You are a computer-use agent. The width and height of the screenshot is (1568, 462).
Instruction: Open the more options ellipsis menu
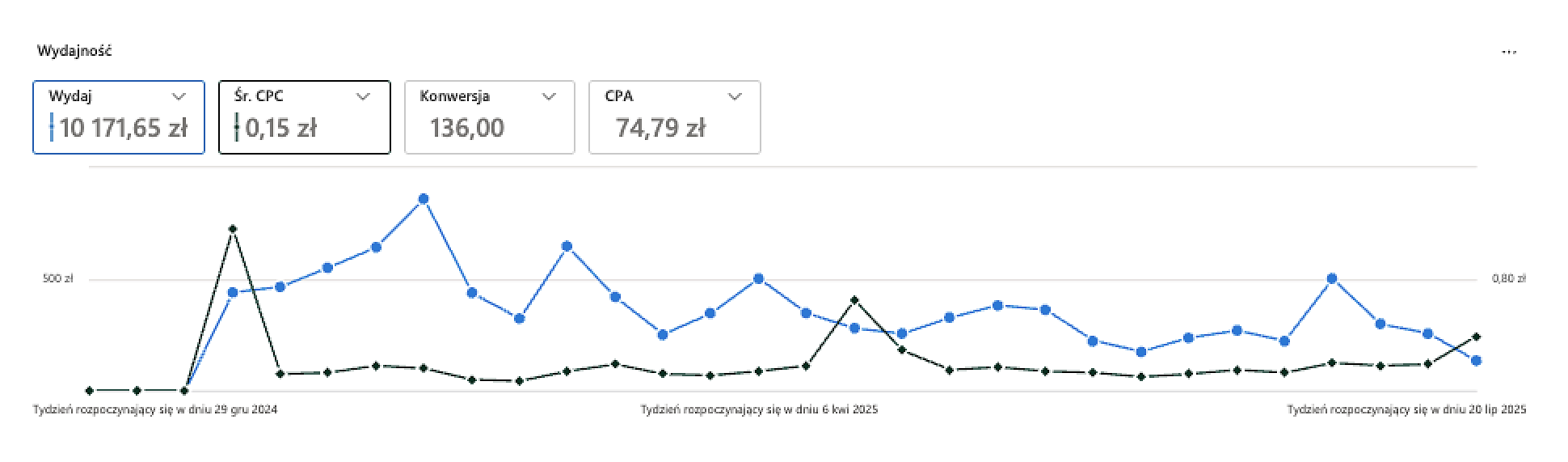pyautogui.click(x=1509, y=53)
